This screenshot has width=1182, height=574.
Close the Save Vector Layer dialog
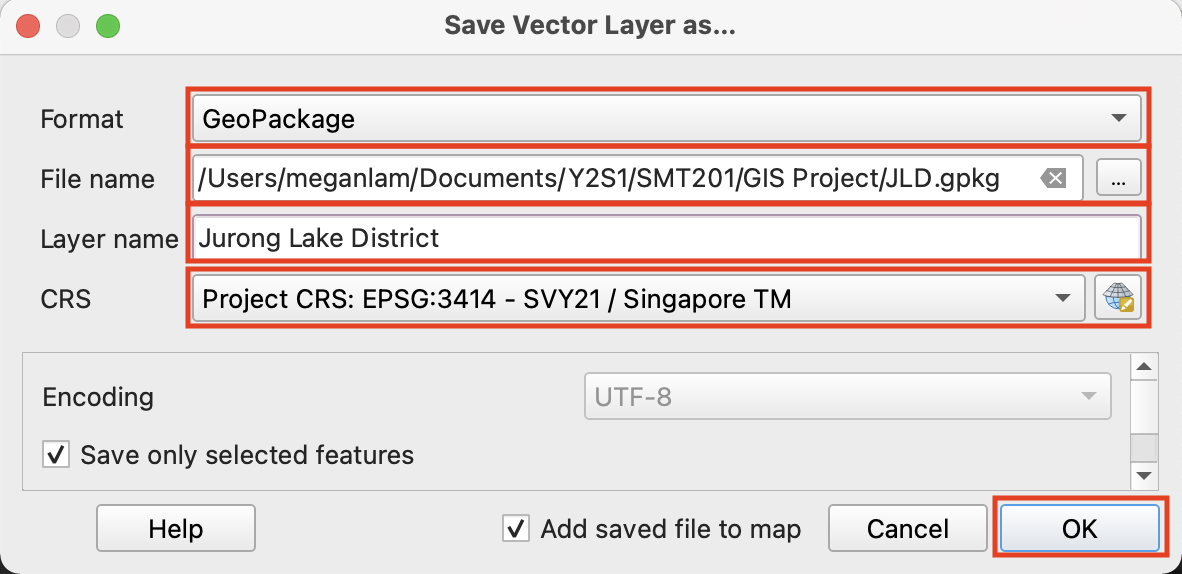click(29, 27)
